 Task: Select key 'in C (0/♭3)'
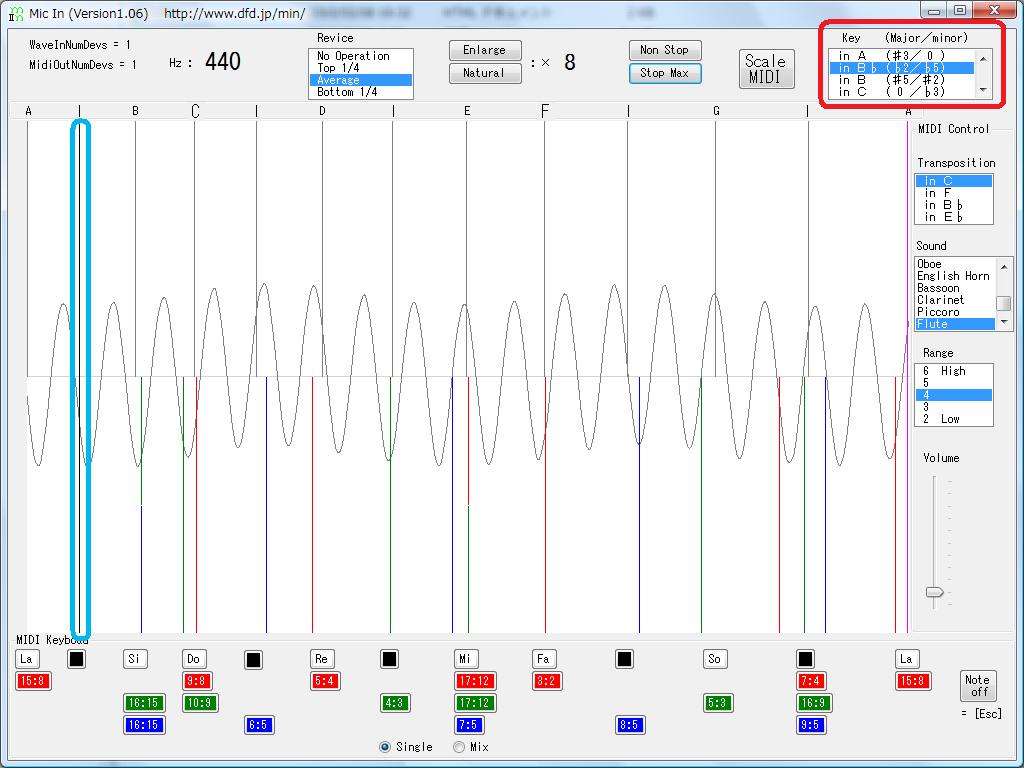(902, 92)
